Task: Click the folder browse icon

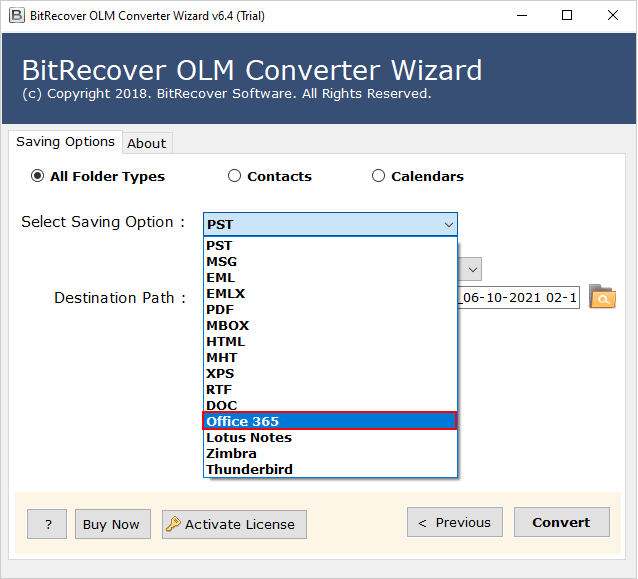Action: point(602,296)
